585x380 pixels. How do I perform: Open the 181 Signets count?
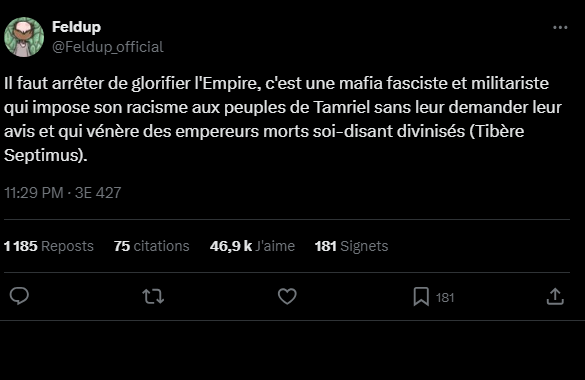[351, 246]
